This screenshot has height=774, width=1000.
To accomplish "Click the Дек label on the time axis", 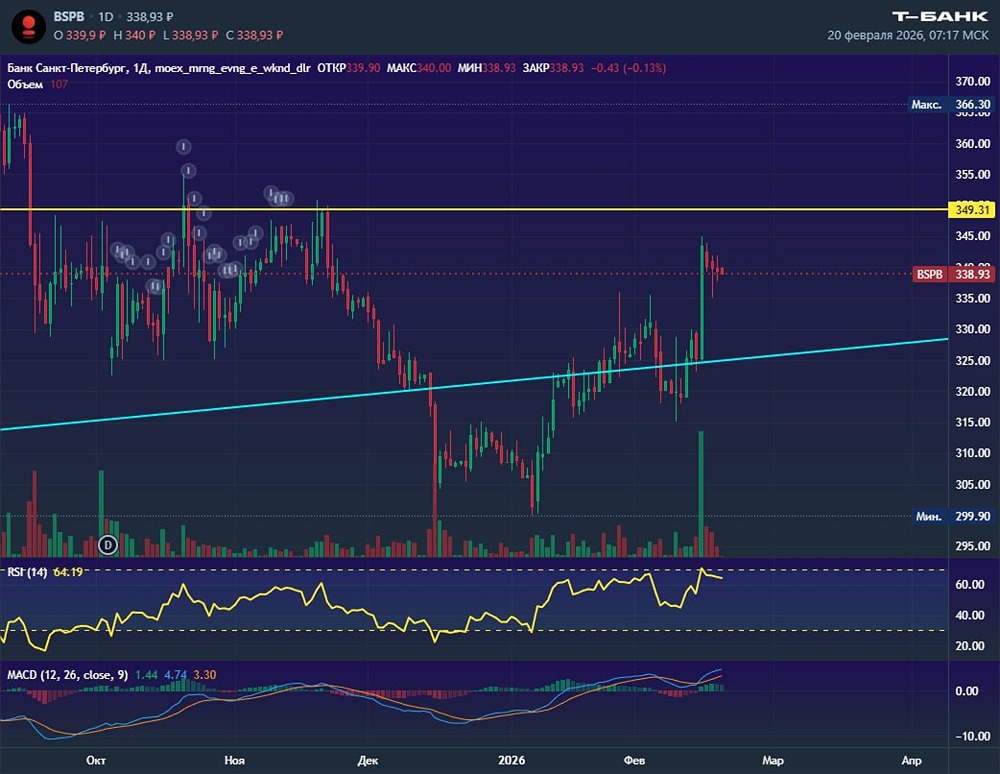I will [x=368, y=760].
